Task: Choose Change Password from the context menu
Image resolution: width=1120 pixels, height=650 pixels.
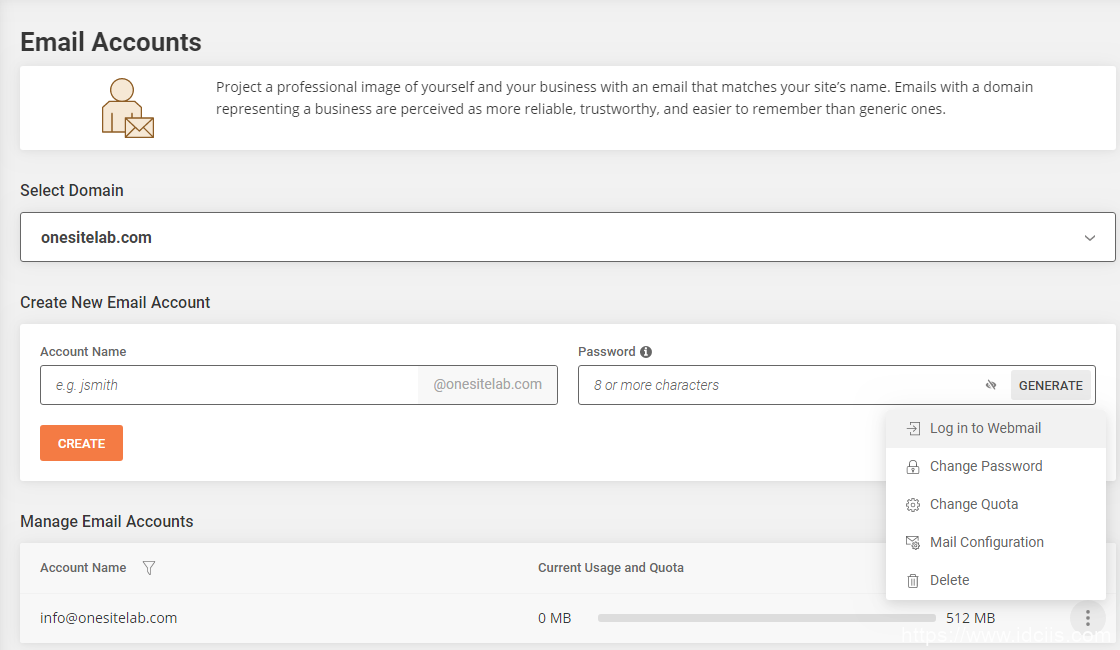Action: [985, 466]
